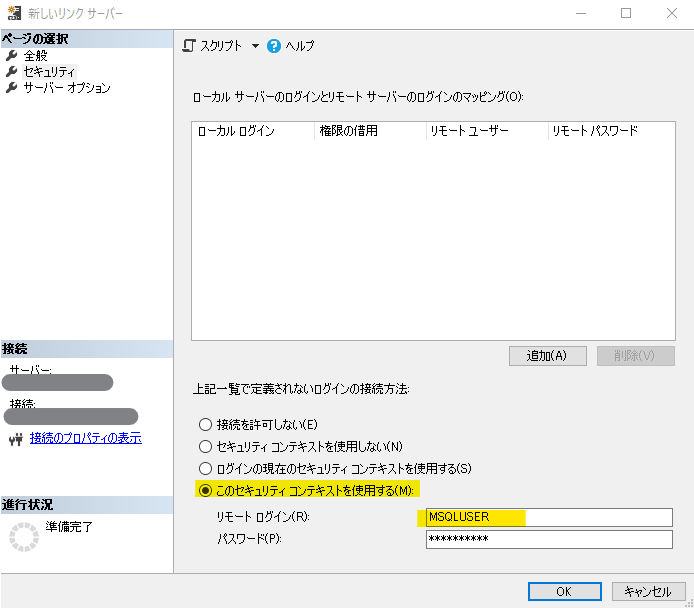
Task: Click the script icon in toolbar
Action: pyautogui.click(x=189, y=46)
